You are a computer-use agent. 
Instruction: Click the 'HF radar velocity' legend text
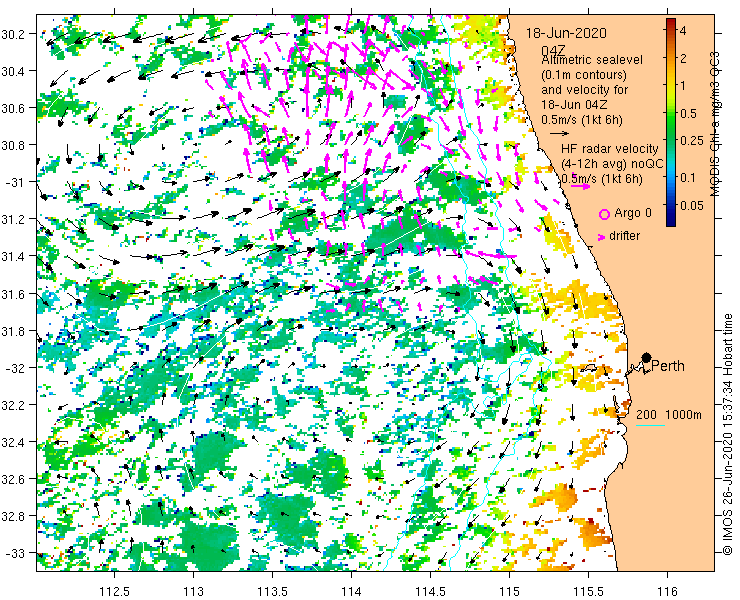click(610, 149)
